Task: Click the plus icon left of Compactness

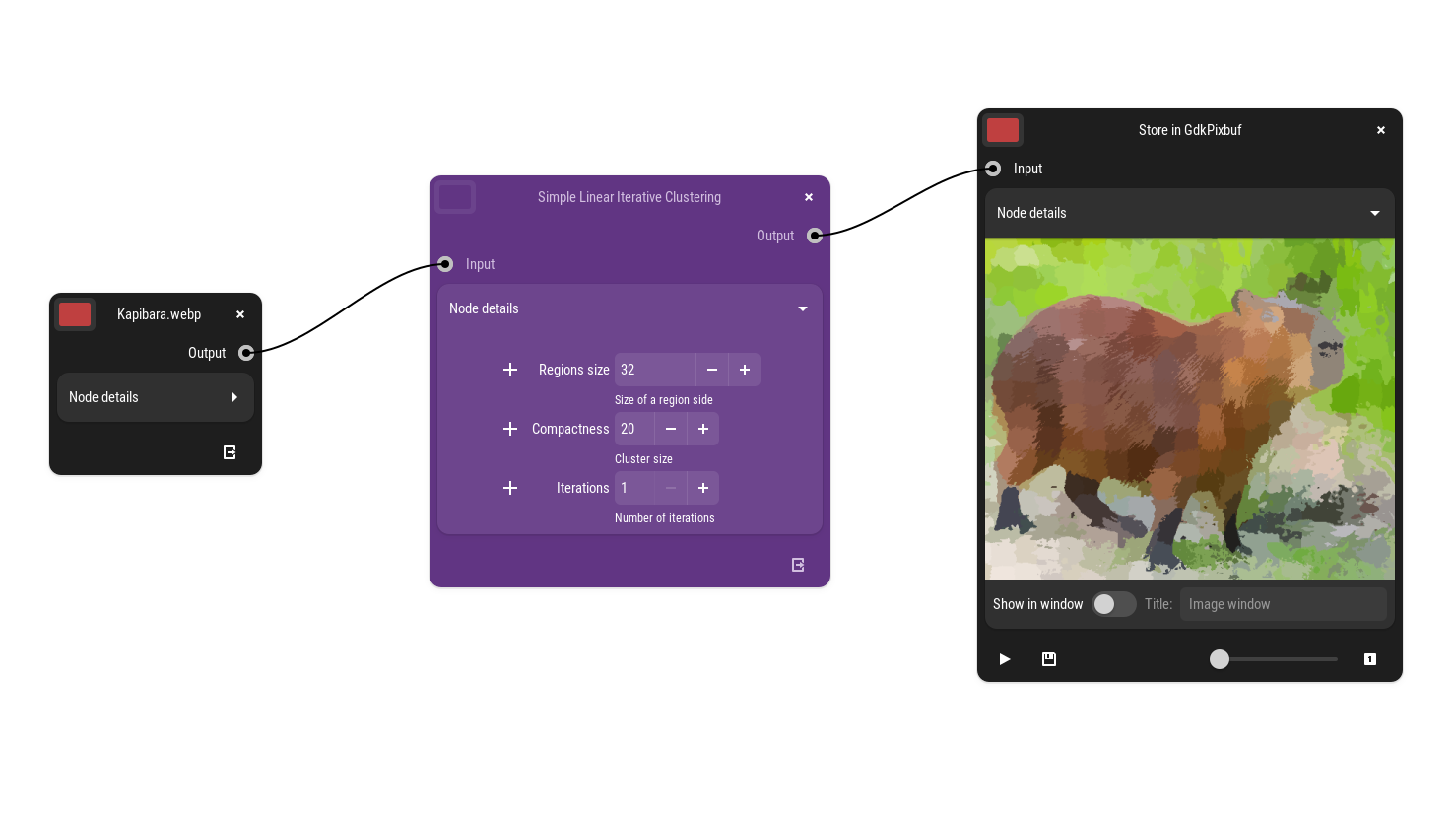Action: pos(510,429)
